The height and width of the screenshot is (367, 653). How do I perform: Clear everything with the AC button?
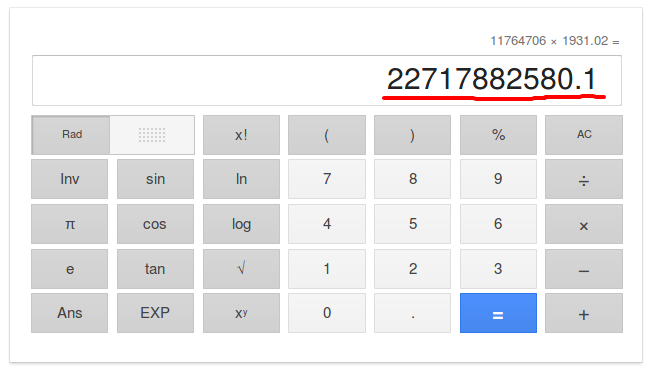click(583, 135)
